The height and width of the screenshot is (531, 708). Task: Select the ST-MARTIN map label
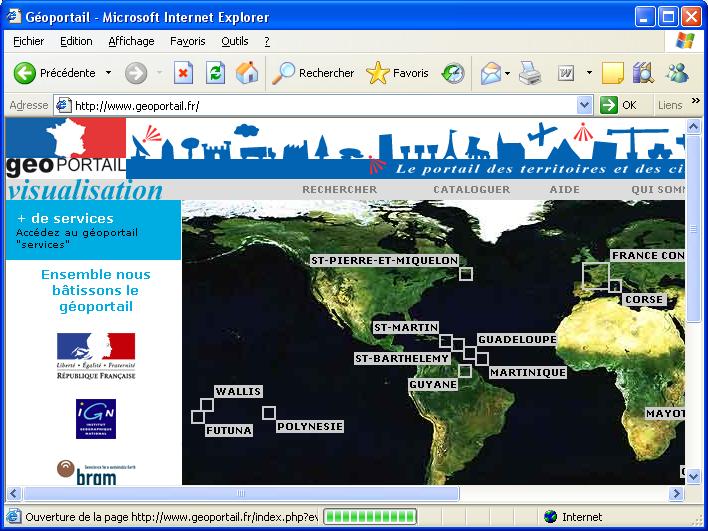coord(406,327)
